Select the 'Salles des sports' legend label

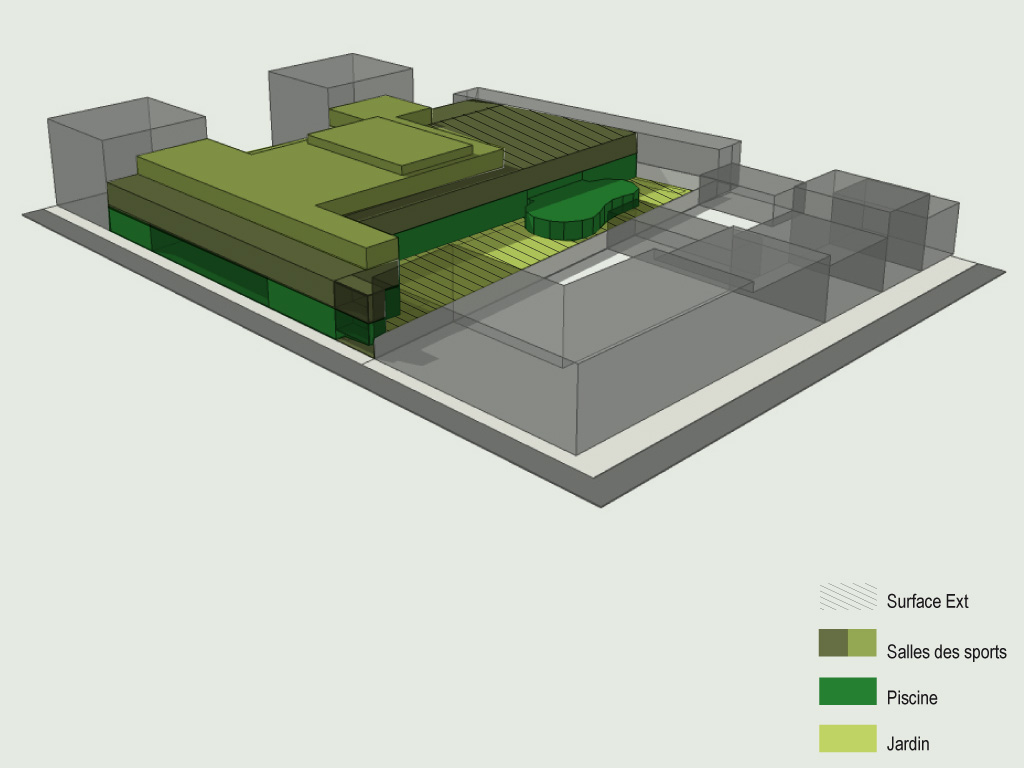tap(946, 651)
